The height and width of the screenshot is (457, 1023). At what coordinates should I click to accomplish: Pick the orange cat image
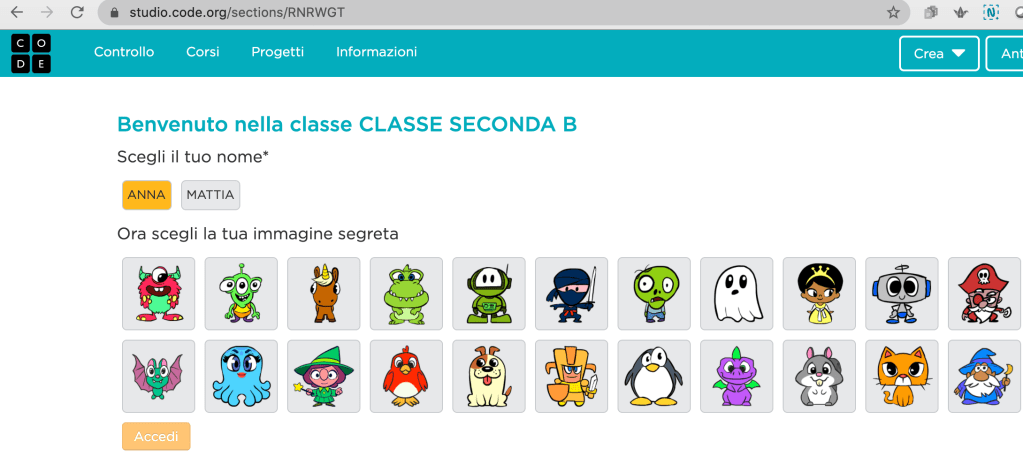click(902, 377)
